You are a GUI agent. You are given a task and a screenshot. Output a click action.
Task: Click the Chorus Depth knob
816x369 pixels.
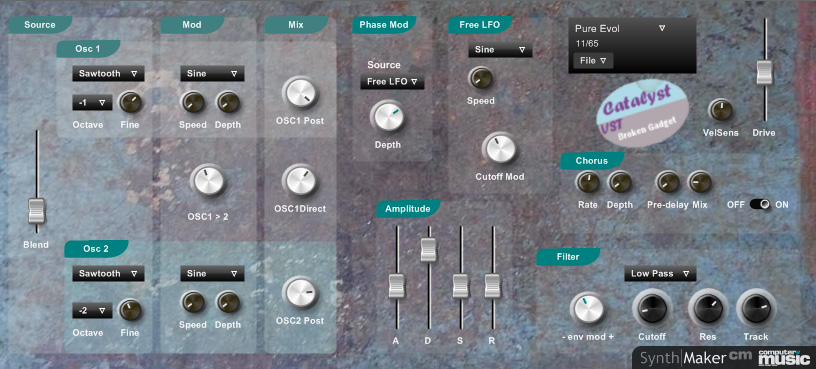point(620,182)
